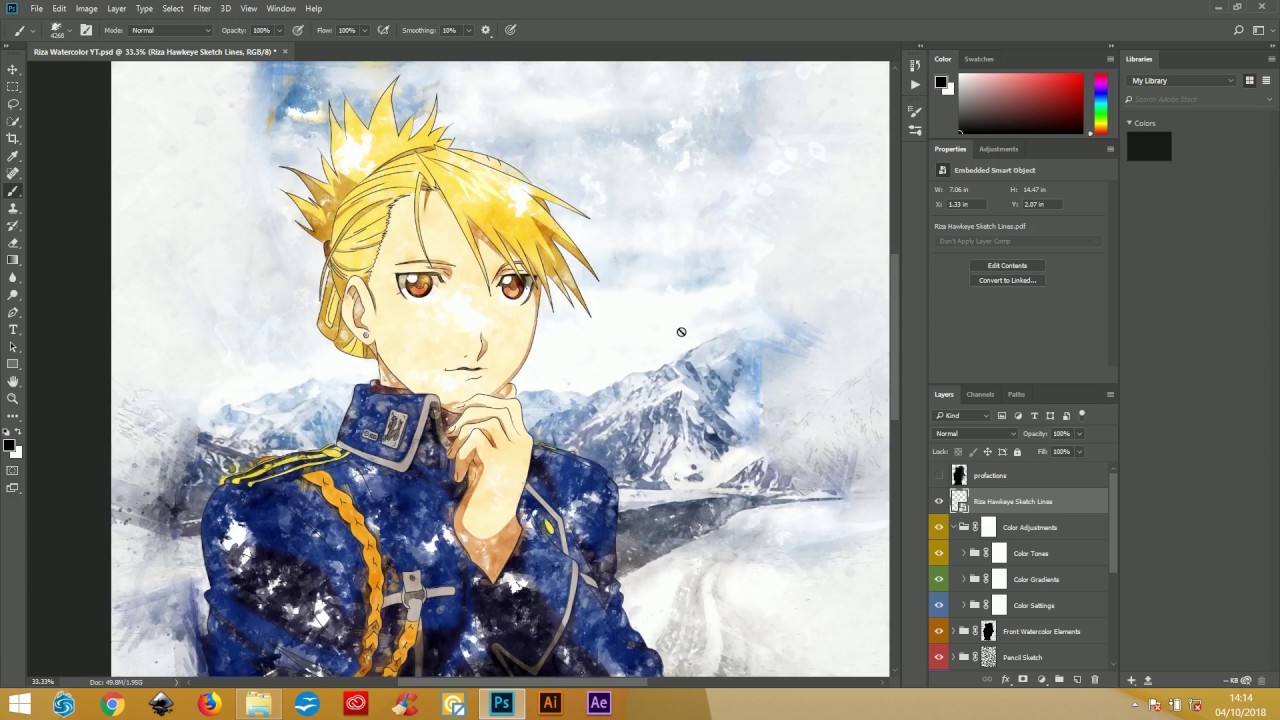1280x720 pixels.
Task: Select the Brush tool in toolbar
Action: tap(13, 190)
